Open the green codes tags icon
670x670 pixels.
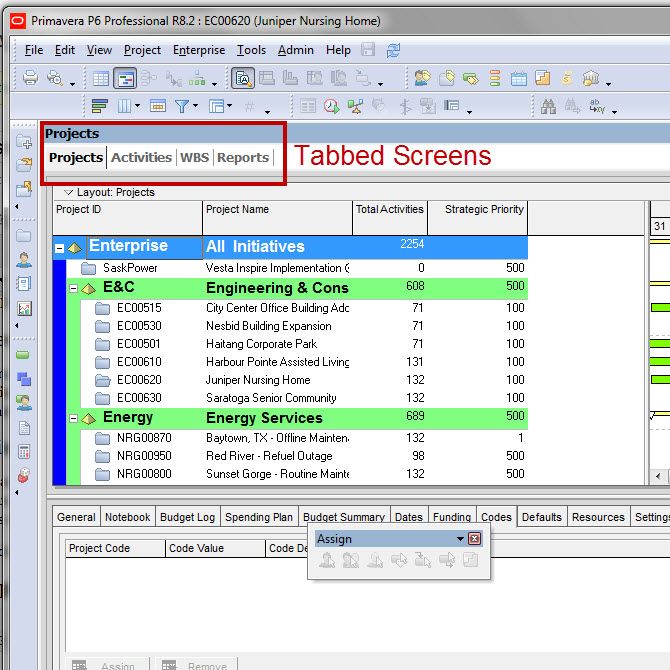click(x=470, y=78)
